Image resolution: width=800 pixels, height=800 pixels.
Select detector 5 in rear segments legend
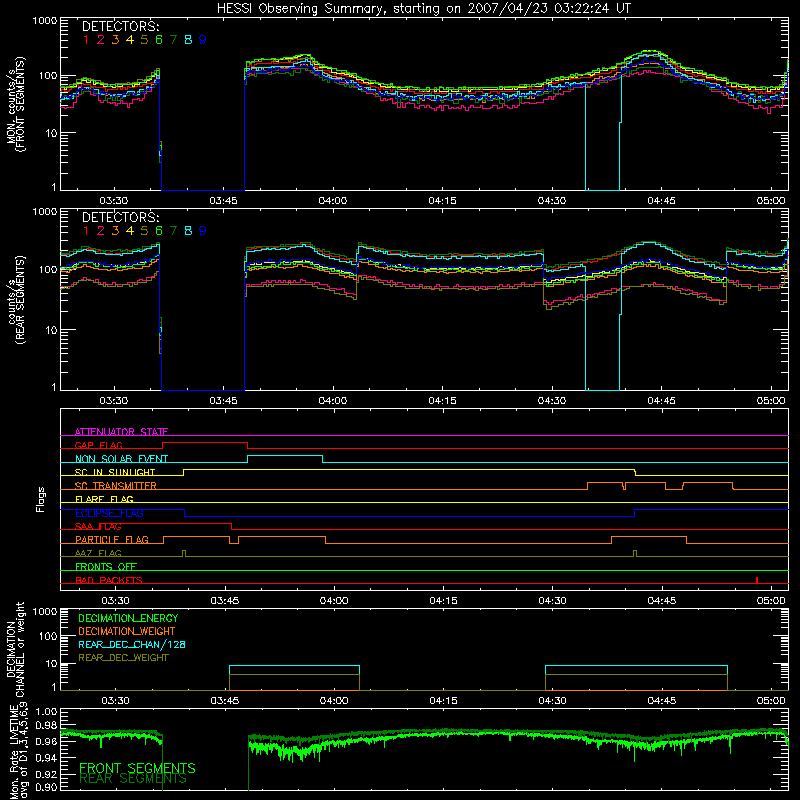144,231
